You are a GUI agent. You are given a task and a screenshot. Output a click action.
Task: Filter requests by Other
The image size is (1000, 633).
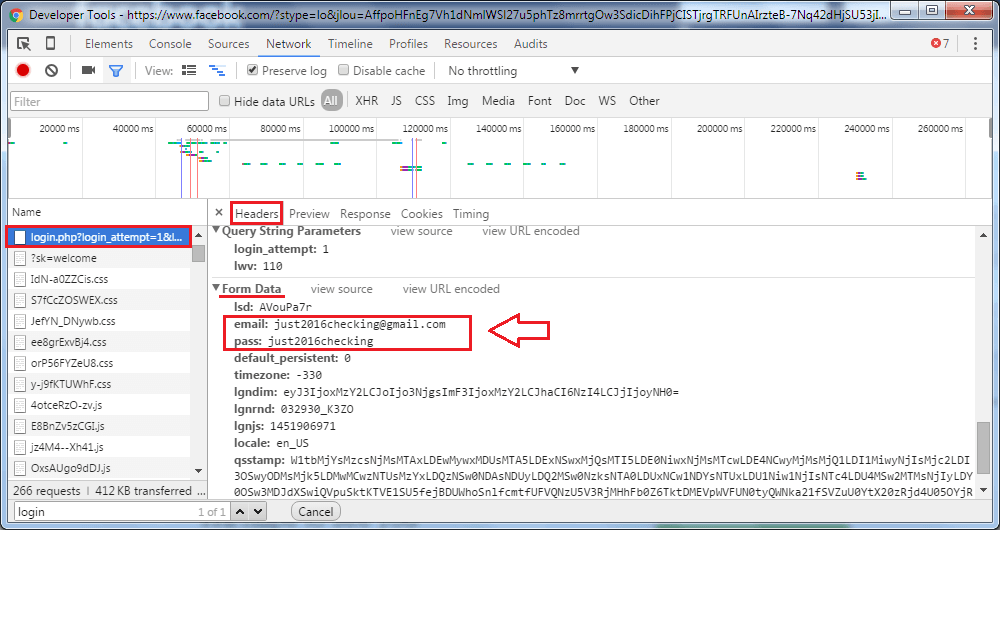[644, 101]
